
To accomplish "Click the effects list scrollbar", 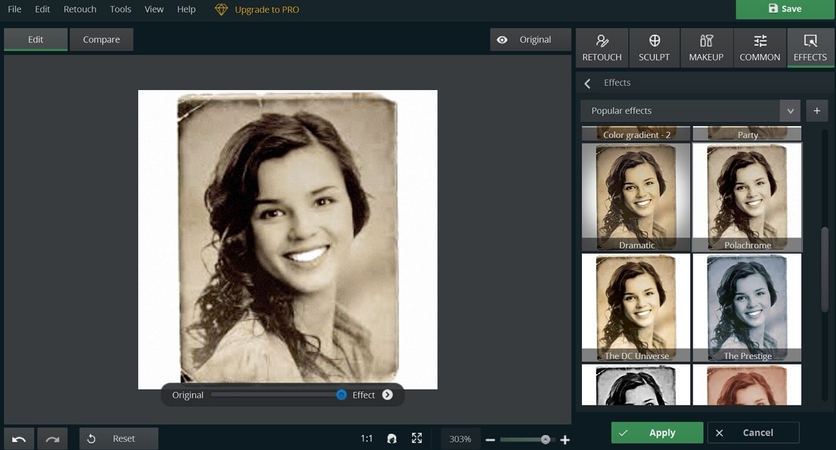I will (824, 269).
